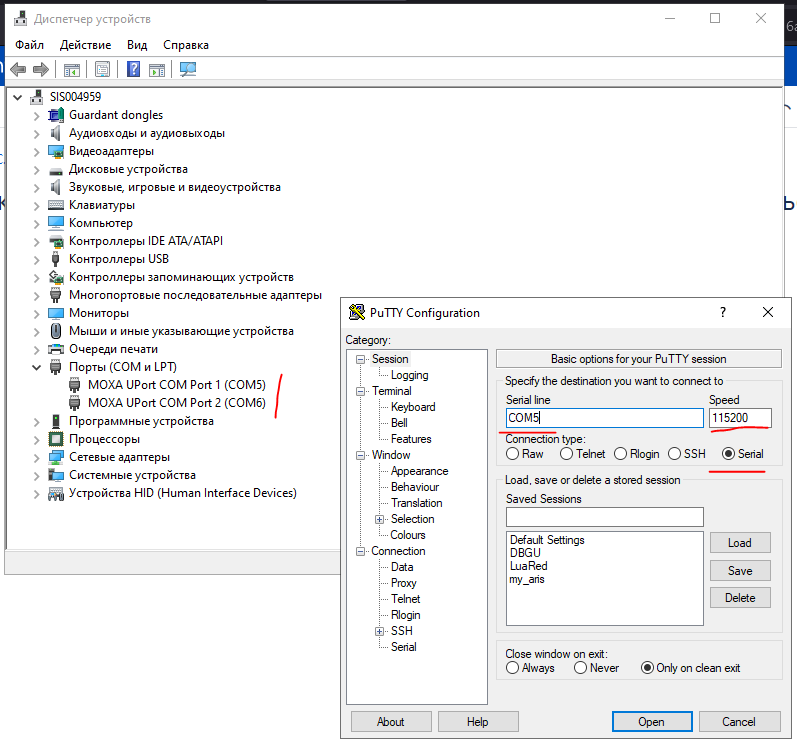Expand Многопортовые последовательные адаптеры node
The image size is (797, 746).
point(36,295)
